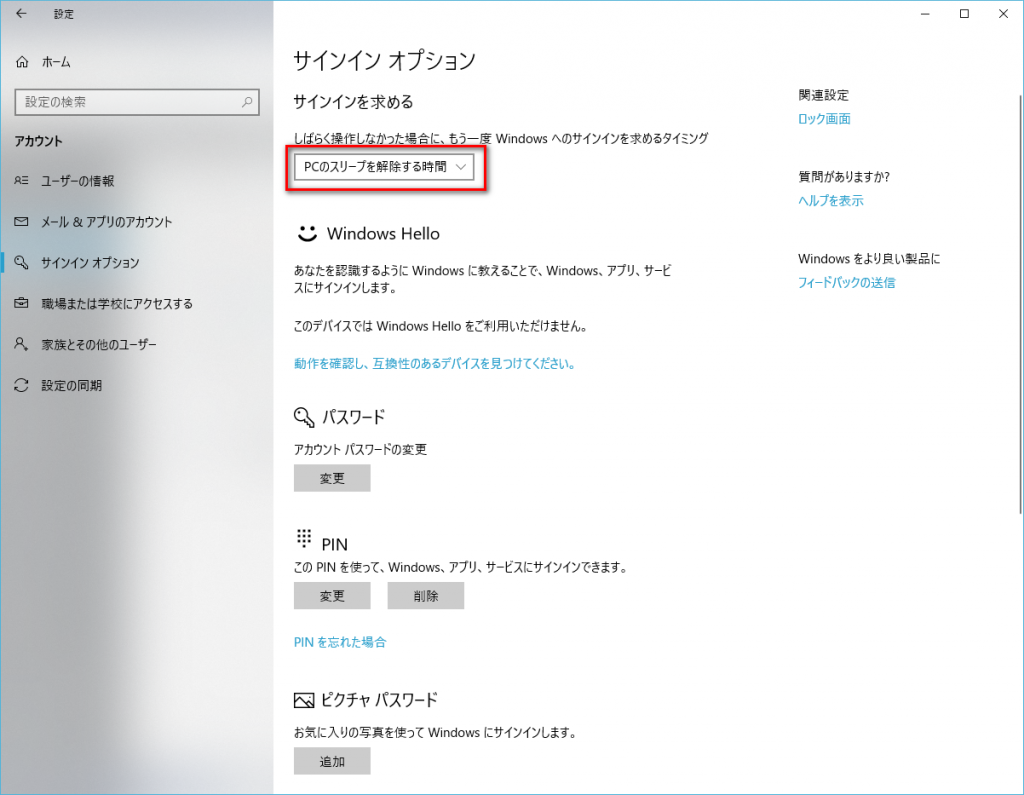Viewport: 1024px width, 795px height.
Task: Click 変更 button under PIN
Action: [332, 596]
